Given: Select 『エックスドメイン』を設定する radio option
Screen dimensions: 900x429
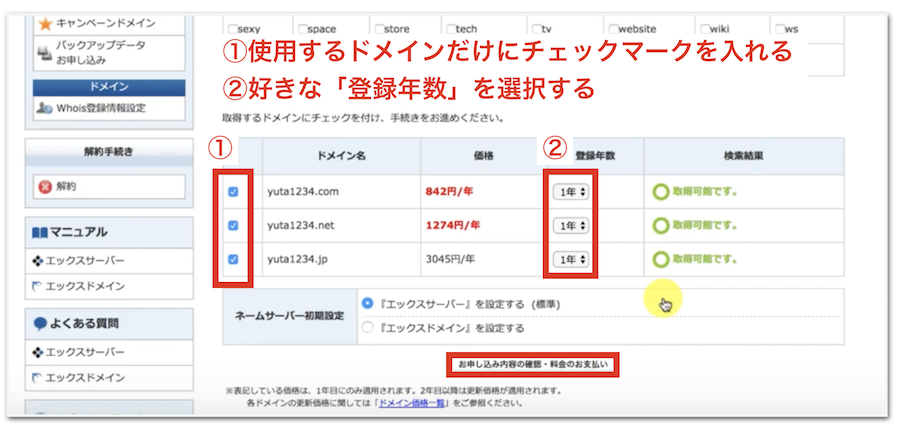Looking at the screenshot, I should [x=368, y=327].
